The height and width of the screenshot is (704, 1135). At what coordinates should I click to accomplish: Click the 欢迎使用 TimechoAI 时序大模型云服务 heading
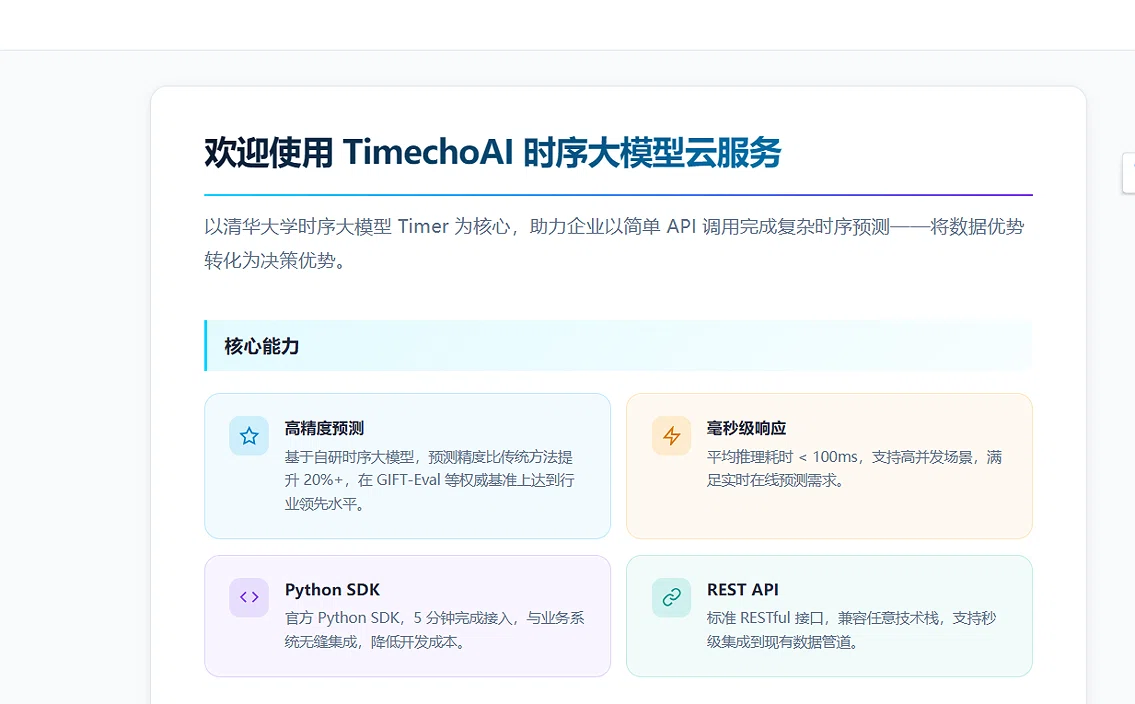492,153
